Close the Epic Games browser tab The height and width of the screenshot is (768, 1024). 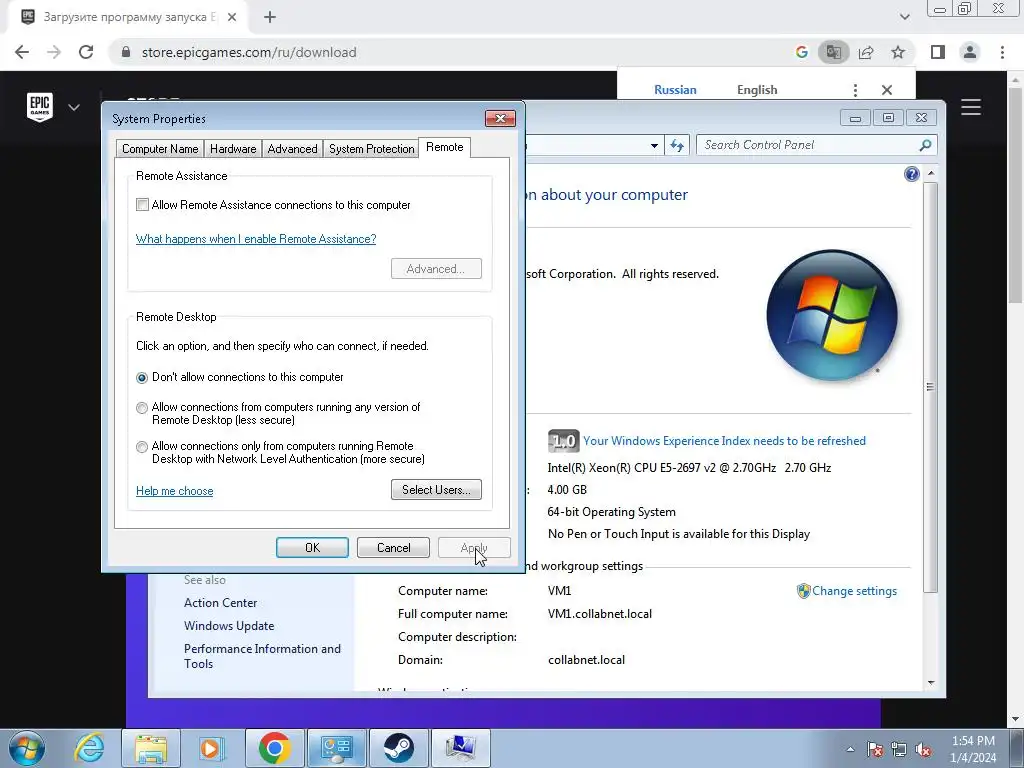click(232, 18)
